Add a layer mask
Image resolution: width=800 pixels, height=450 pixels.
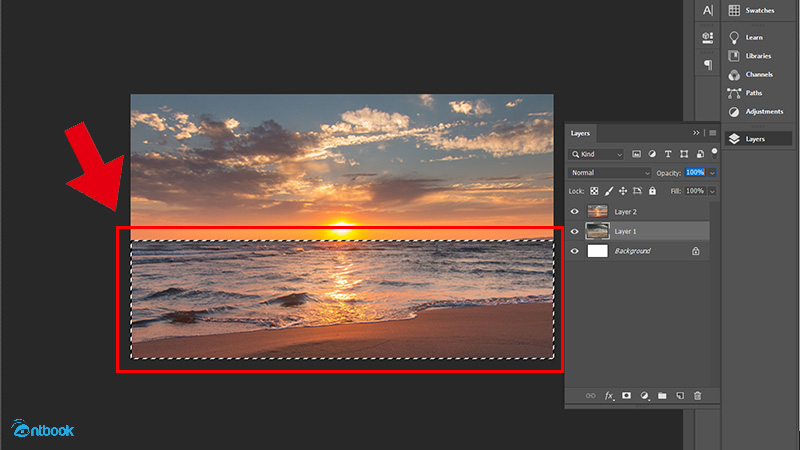pyautogui.click(x=627, y=395)
